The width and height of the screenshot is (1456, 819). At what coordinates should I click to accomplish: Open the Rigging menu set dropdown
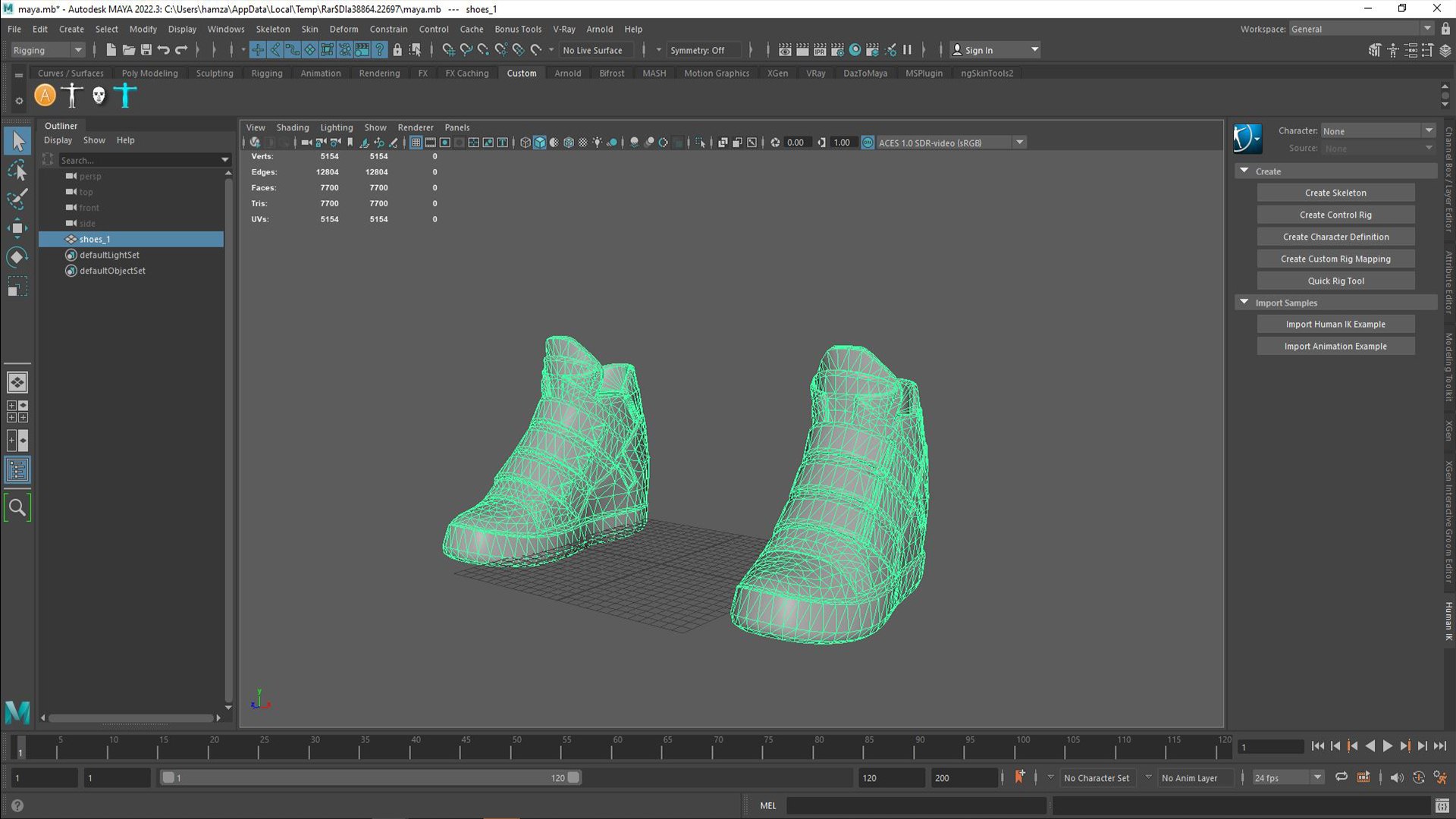pyautogui.click(x=47, y=50)
